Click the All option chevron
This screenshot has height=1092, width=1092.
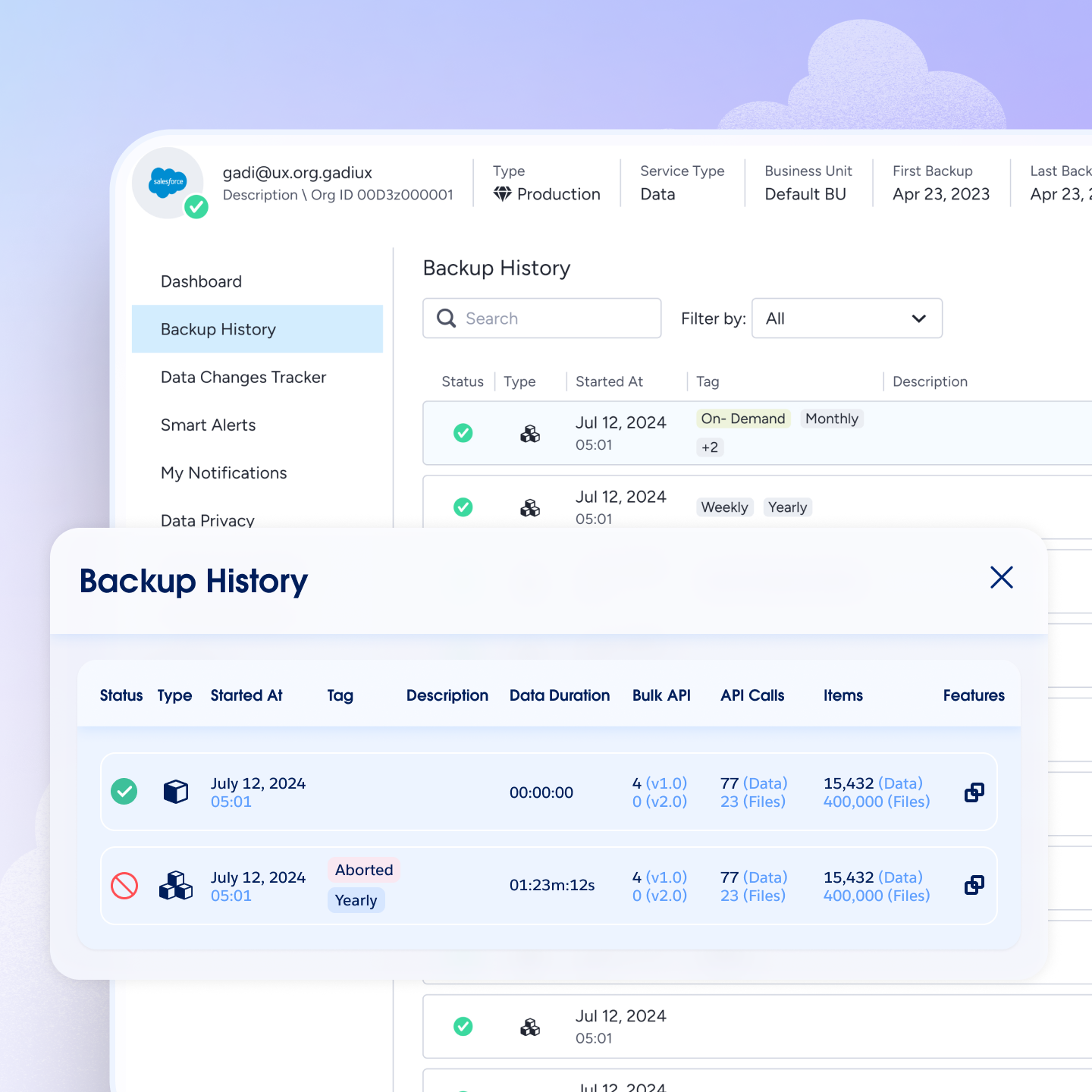point(919,318)
